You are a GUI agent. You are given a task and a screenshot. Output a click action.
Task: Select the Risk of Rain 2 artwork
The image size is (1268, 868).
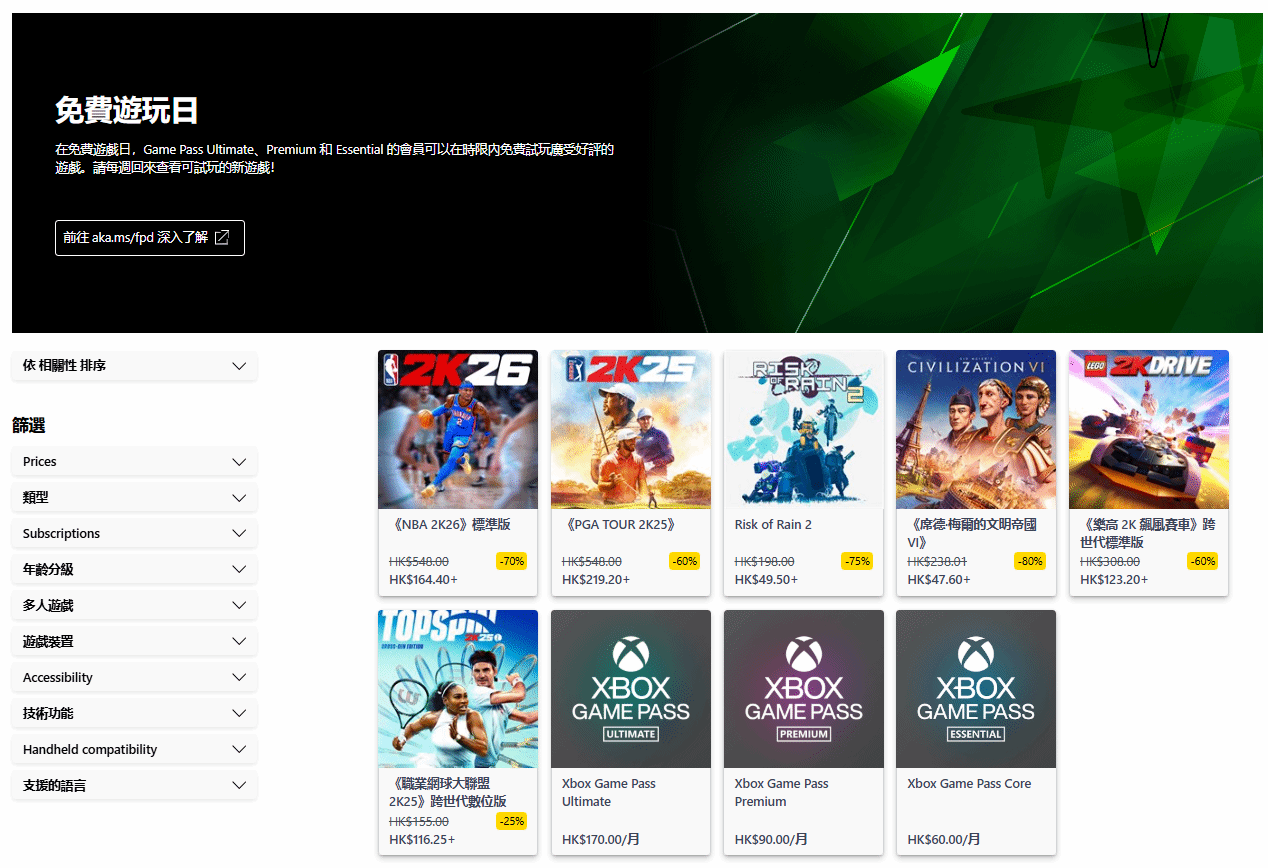coord(804,430)
